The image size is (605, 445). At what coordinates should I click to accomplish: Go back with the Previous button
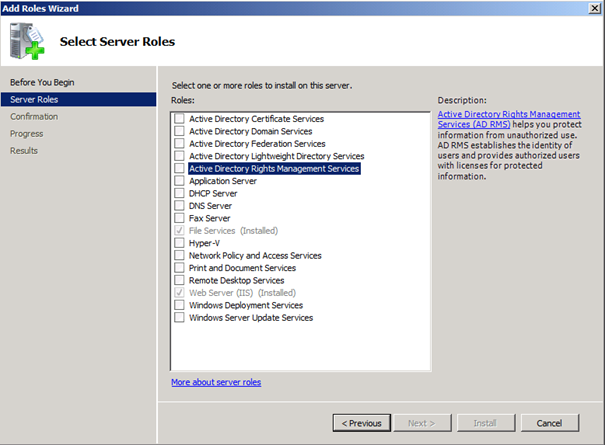[362, 423]
